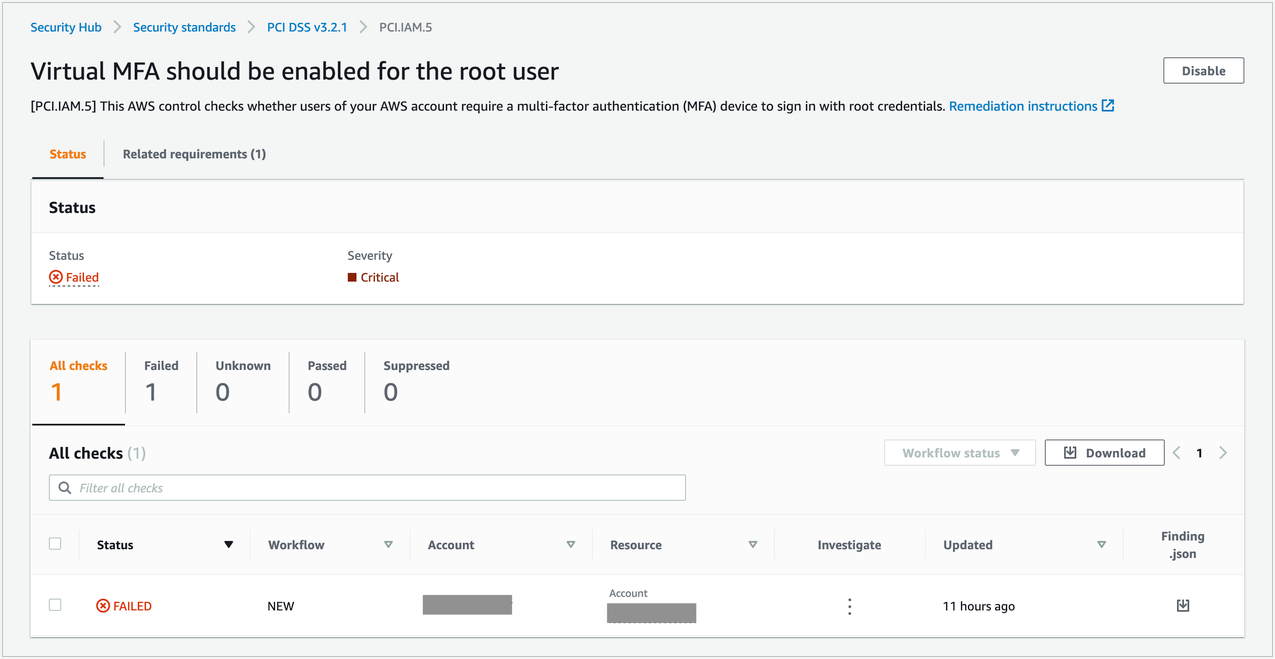Click the previous page arrow icon

tap(1175, 452)
